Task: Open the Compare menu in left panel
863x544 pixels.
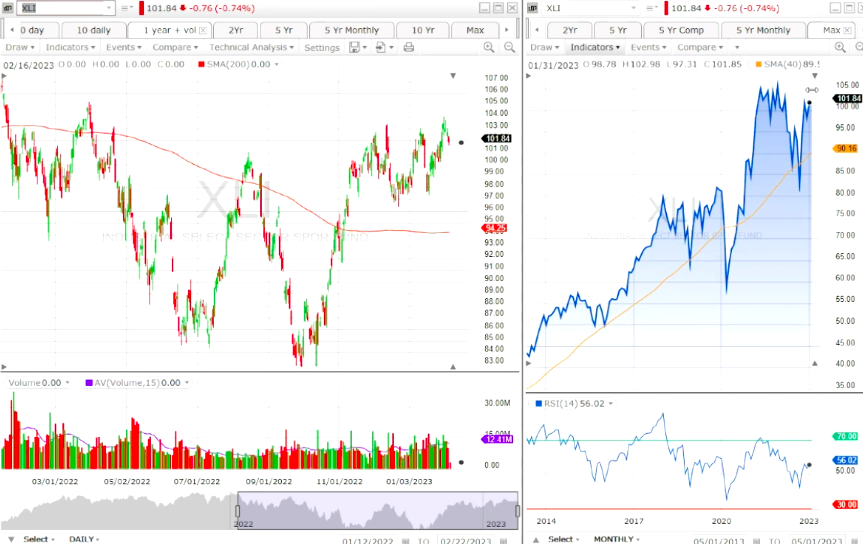Action: point(175,47)
